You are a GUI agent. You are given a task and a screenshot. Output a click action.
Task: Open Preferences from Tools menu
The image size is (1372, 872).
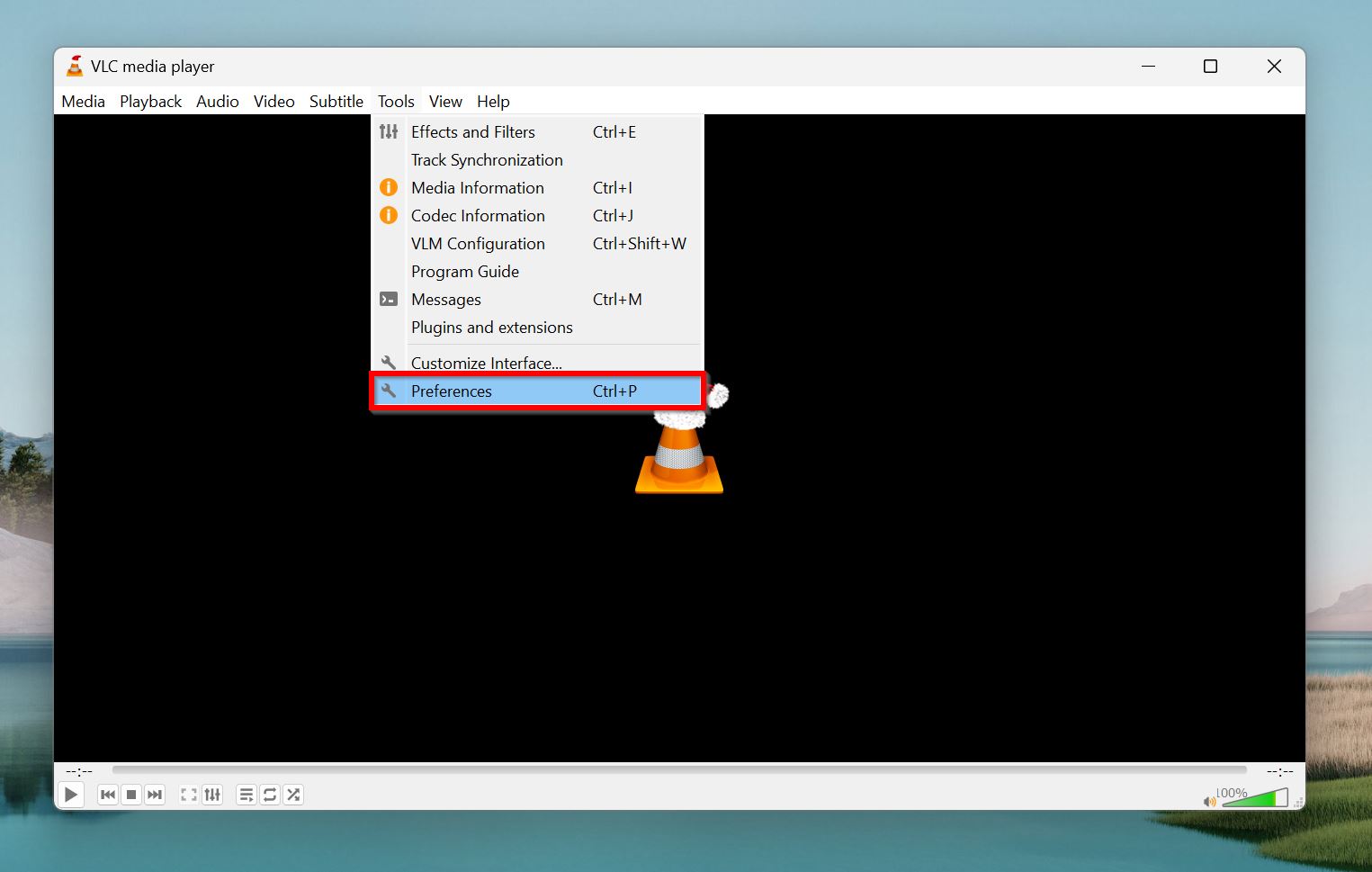click(x=537, y=391)
